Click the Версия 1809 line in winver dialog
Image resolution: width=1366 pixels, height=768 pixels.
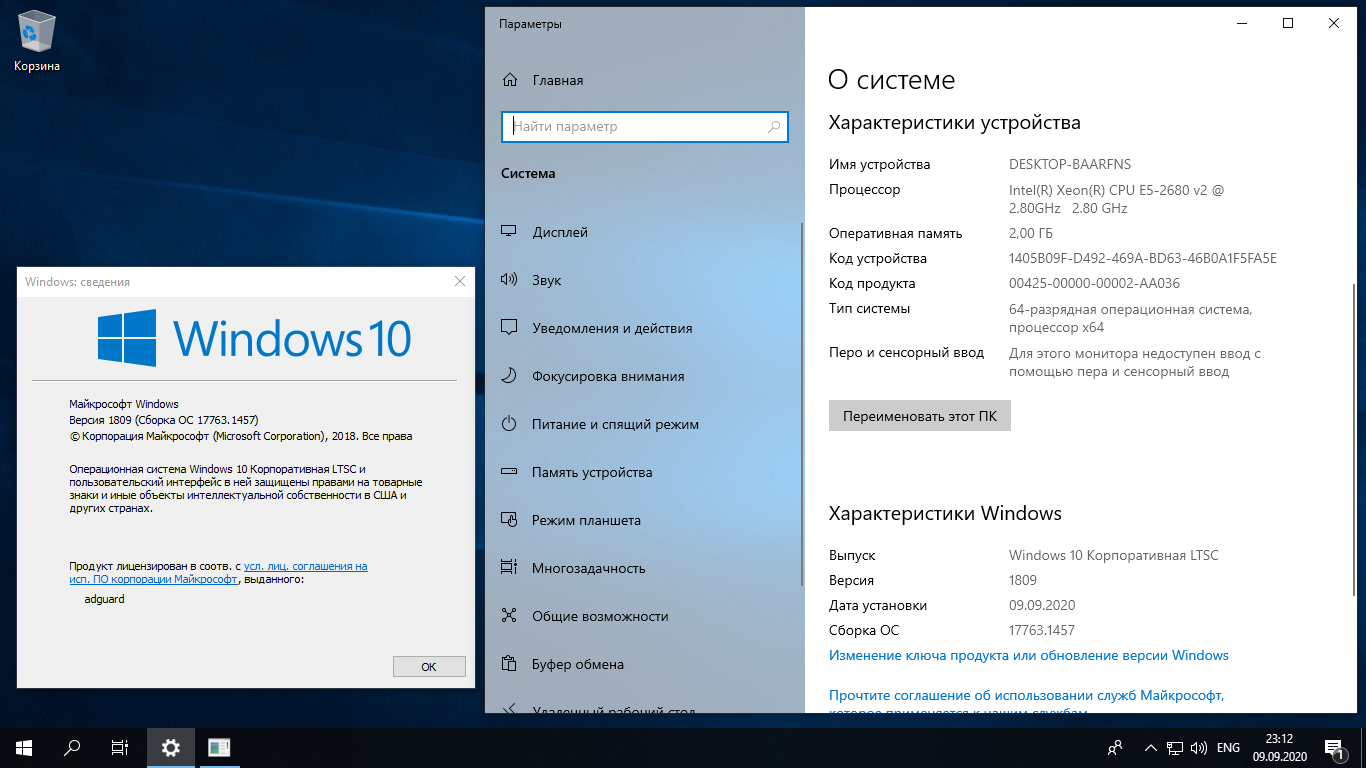(x=164, y=420)
